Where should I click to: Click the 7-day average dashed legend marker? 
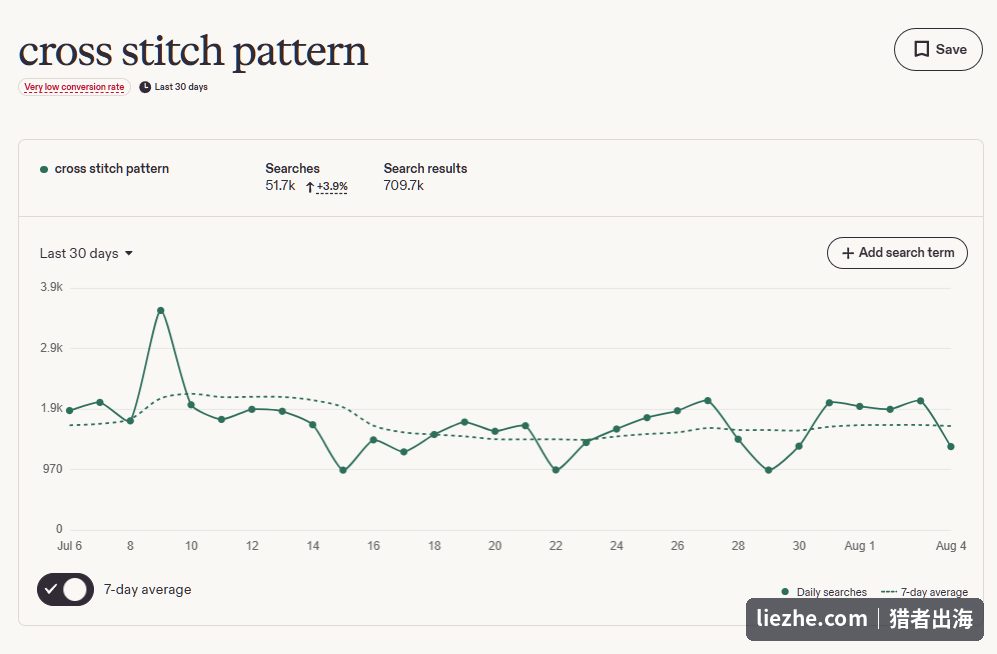coord(889,592)
